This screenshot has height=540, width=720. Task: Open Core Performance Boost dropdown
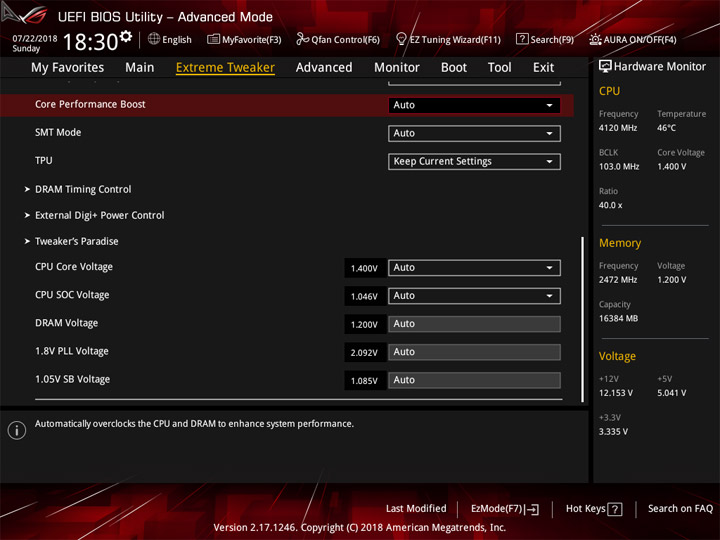[474, 105]
